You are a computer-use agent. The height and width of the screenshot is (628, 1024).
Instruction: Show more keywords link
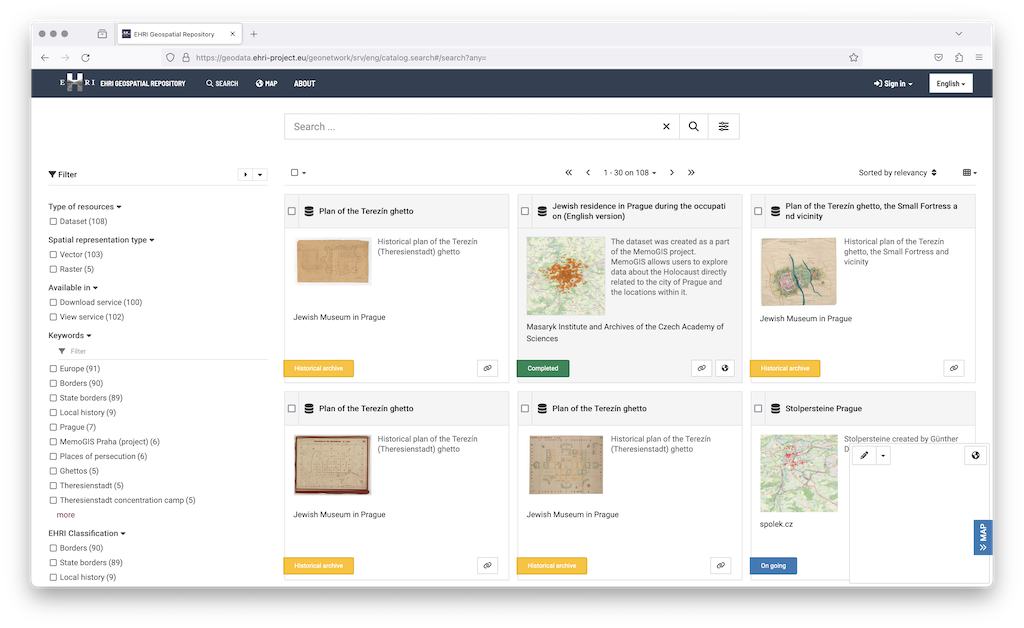[x=65, y=515]
